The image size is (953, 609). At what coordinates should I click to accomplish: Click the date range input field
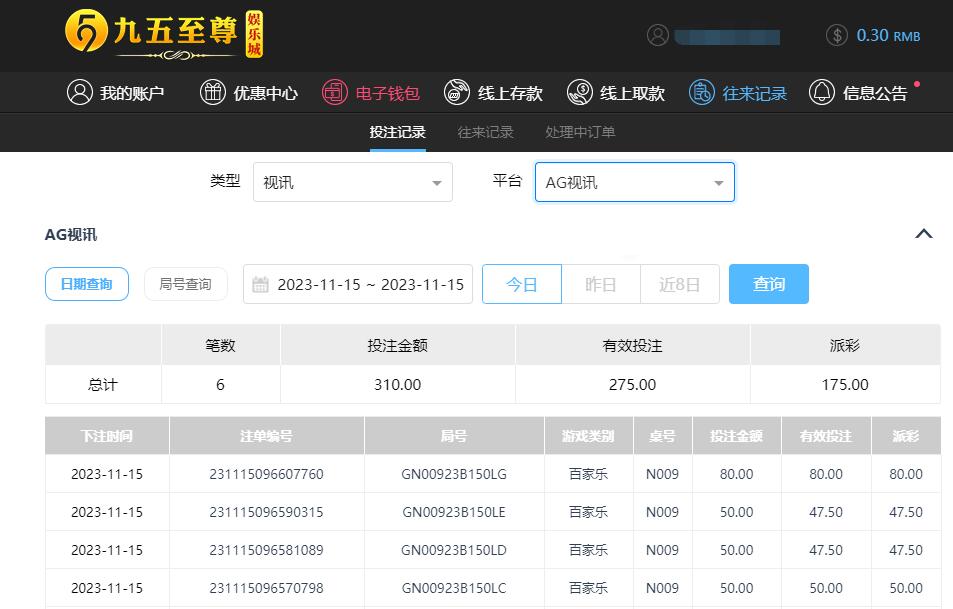tap(358, 284)
